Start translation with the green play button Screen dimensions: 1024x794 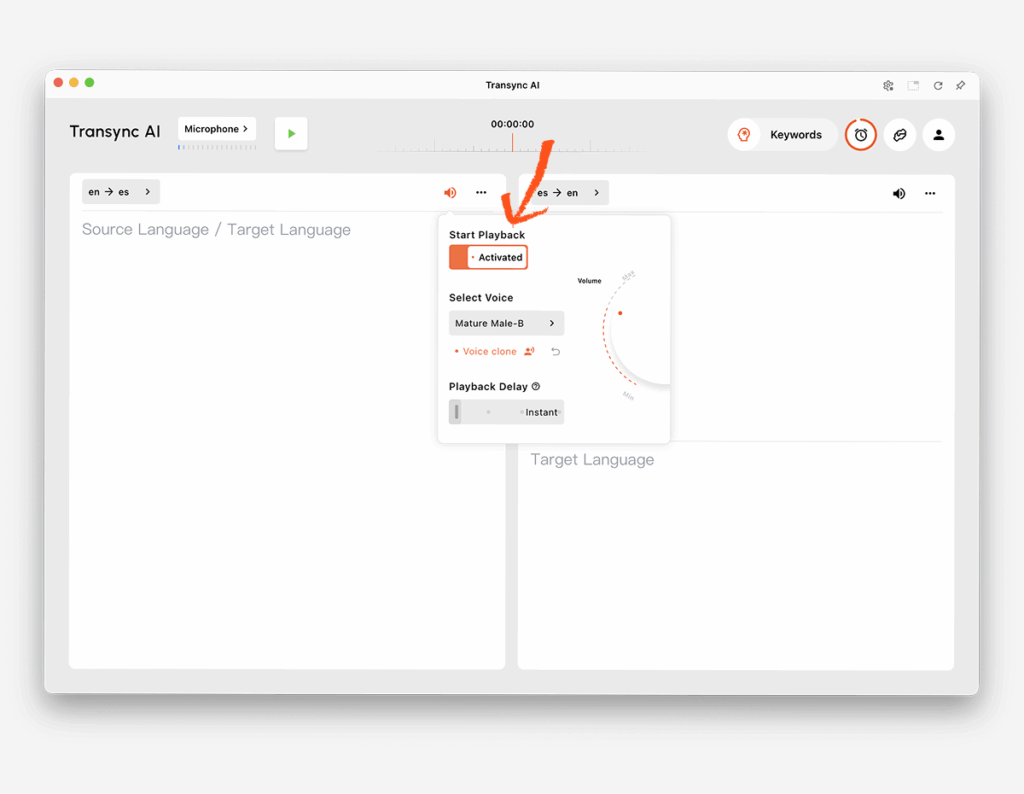291,134
